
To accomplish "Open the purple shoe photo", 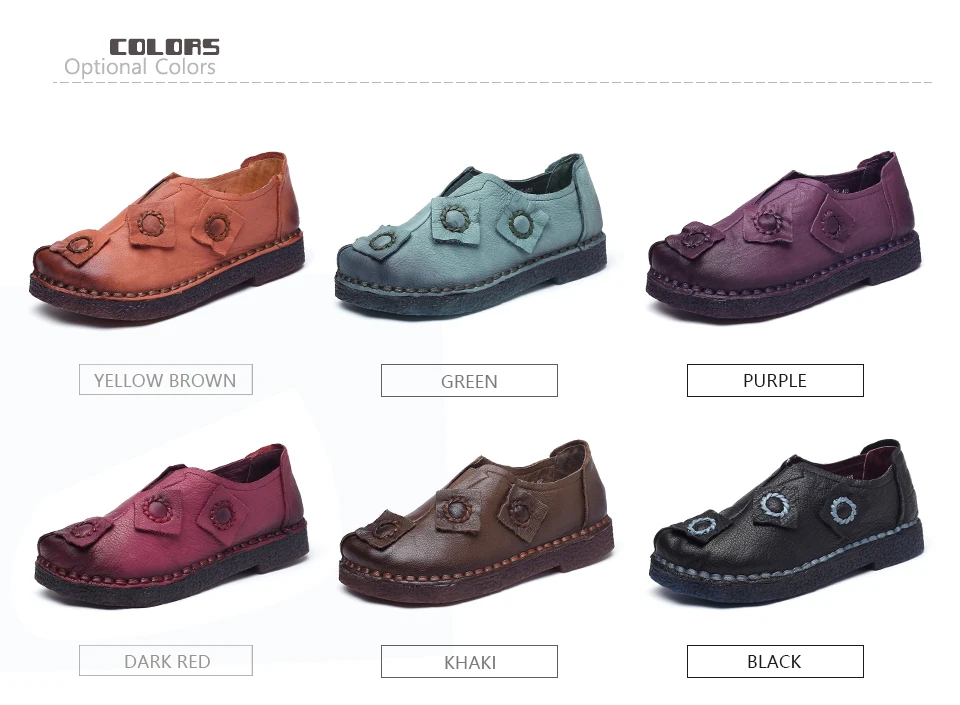I will click(784, 237).
